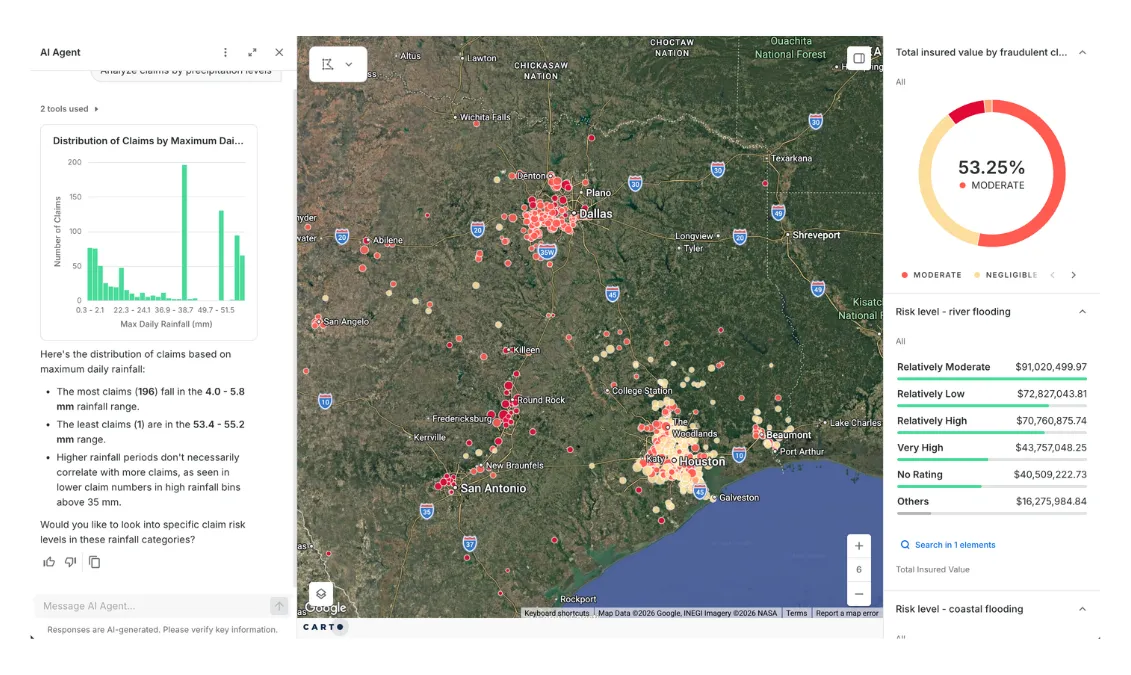The width and height of the screenshot is (1131, 675).
Task: Collapse the Risk level river flooding widget
Action: [1082, 312]
